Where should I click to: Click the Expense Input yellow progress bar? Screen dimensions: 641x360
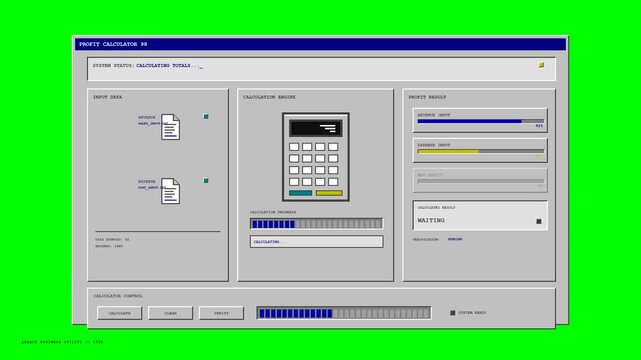[x=481, y=151]
